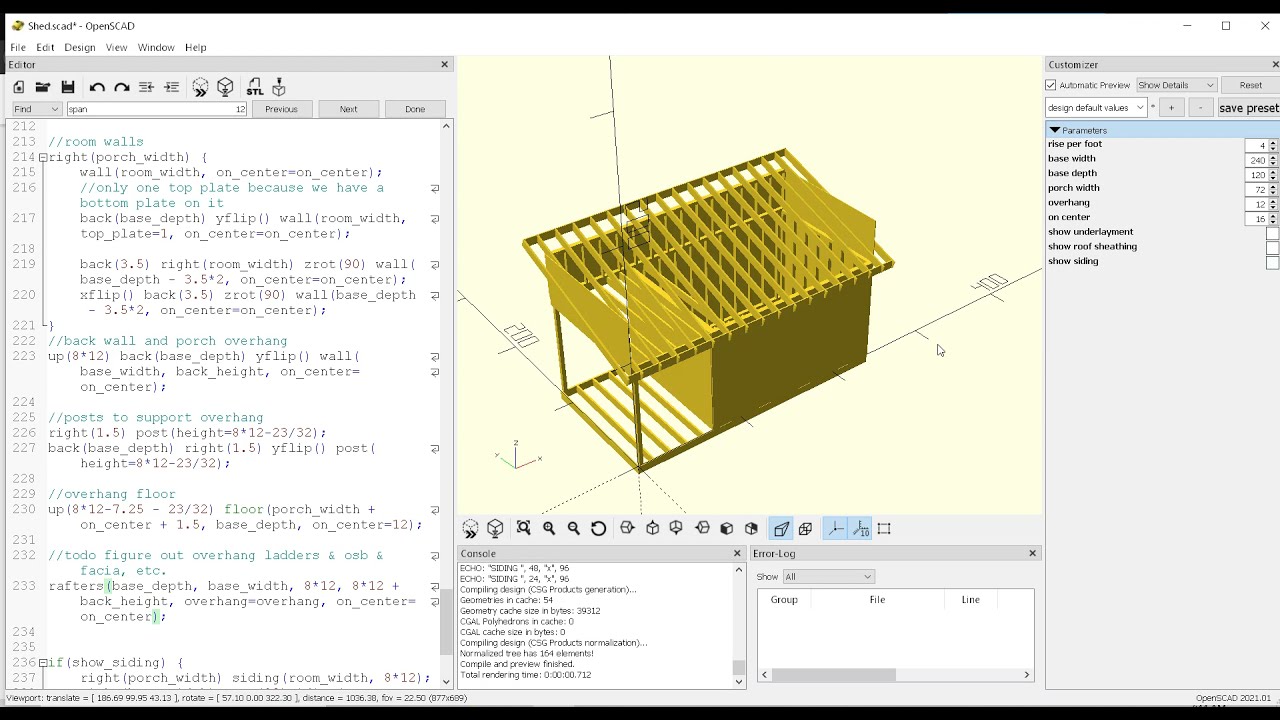Click the editor vertical scrollbar thumb
Image resolution: width=1280 pixels, height=720 pixels.
tap(446, 620)
